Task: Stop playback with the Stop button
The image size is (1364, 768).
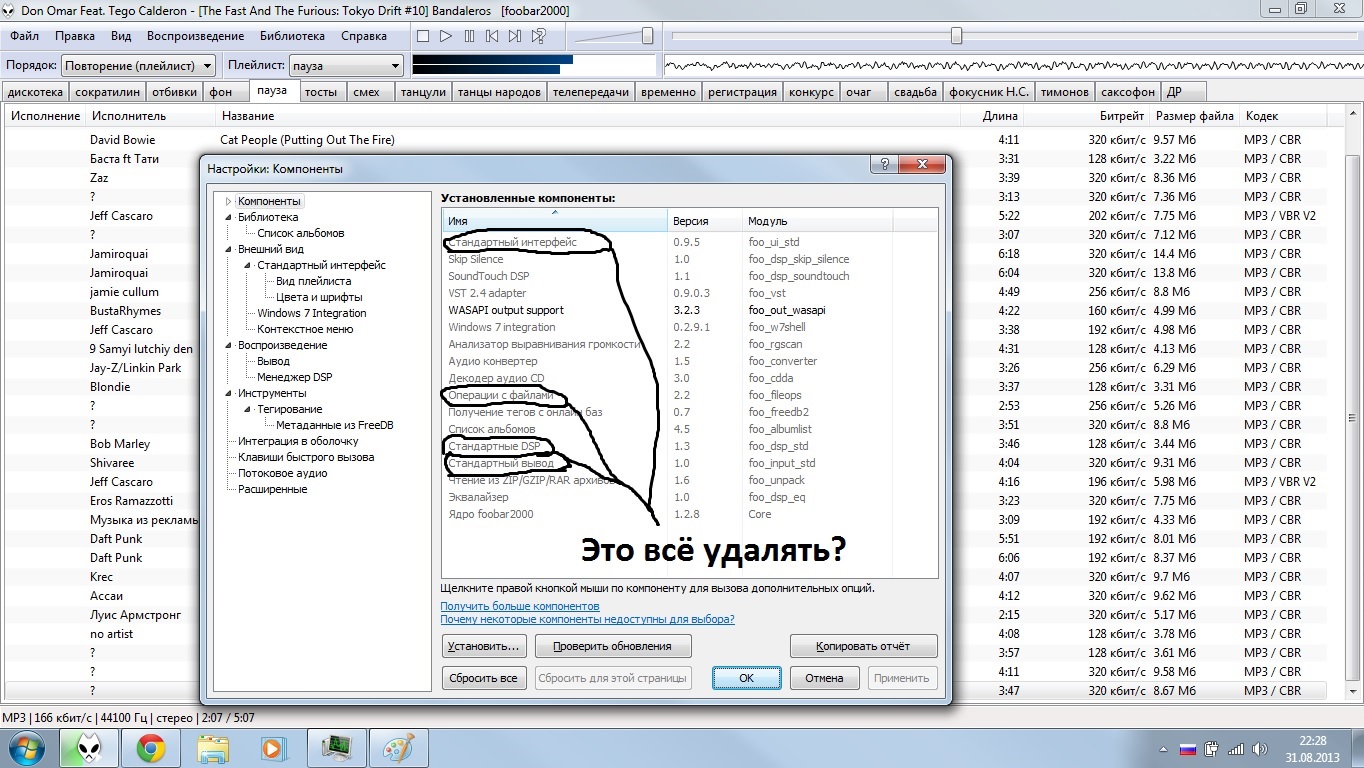Action: click(x=423, y=36)
